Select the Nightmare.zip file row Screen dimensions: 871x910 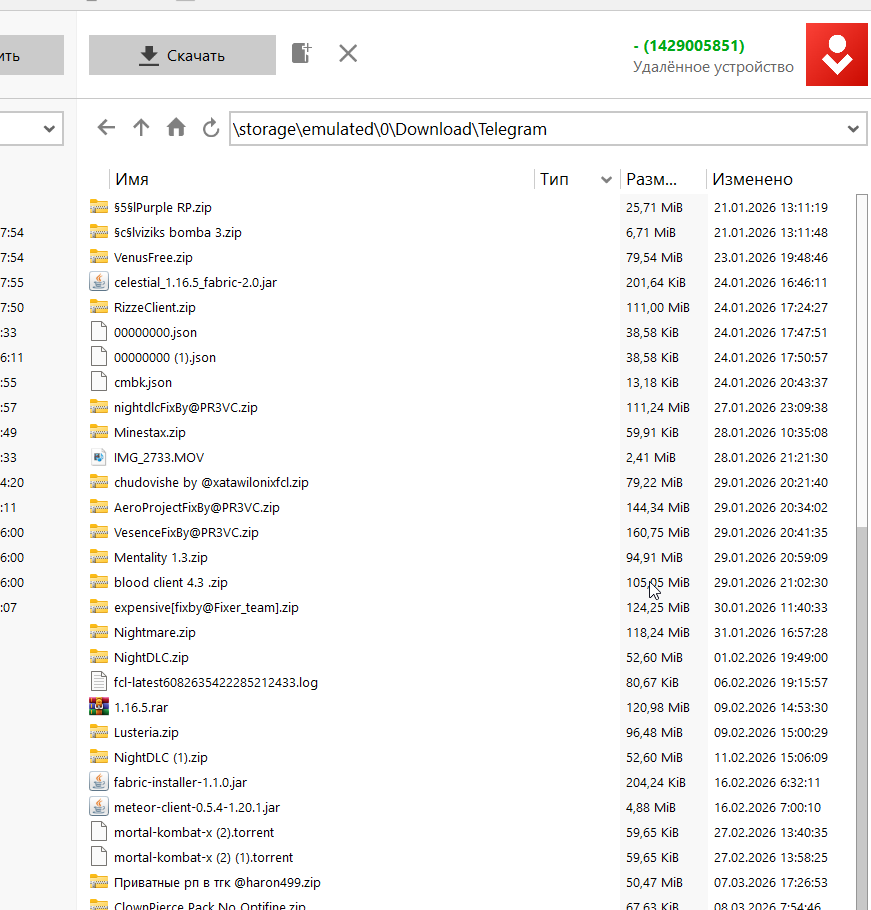pyautogui.click(x=155, y=632)
